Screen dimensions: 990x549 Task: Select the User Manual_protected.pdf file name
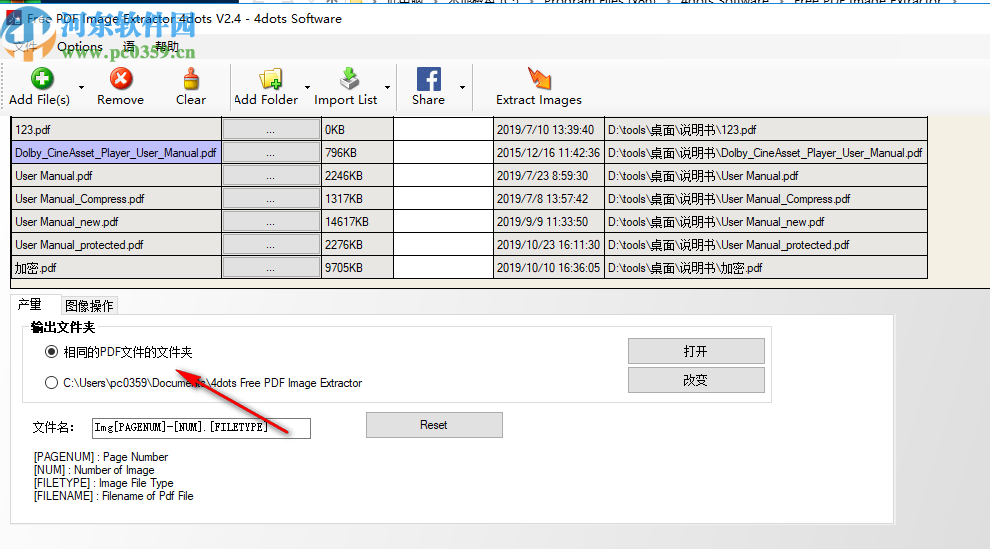[117, 245]
